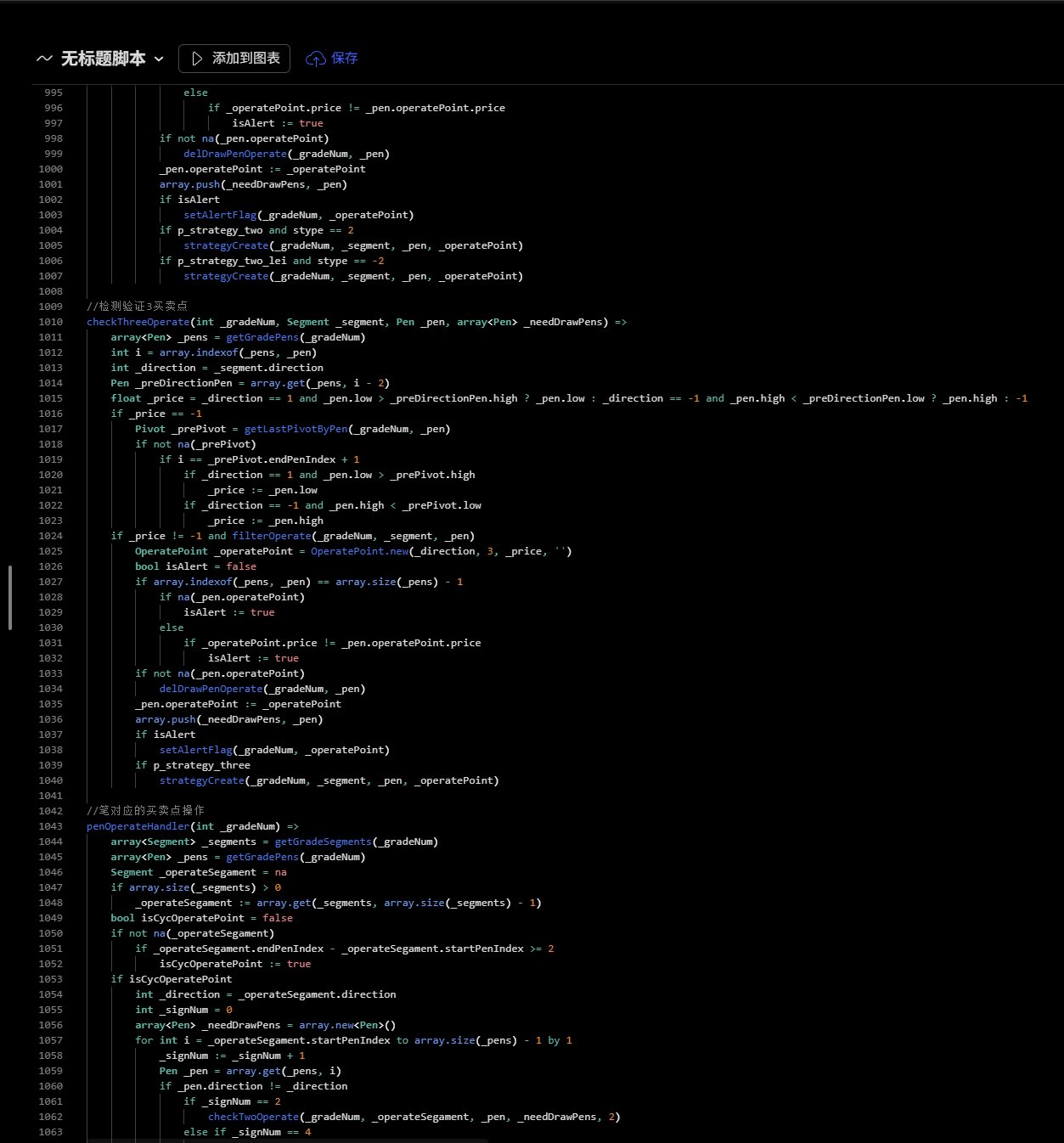Image resolution: width=1064 pixels, height=1143 pixels.
Task: Click the comment //检测验证3买卖点
Action: click(137, 307)
